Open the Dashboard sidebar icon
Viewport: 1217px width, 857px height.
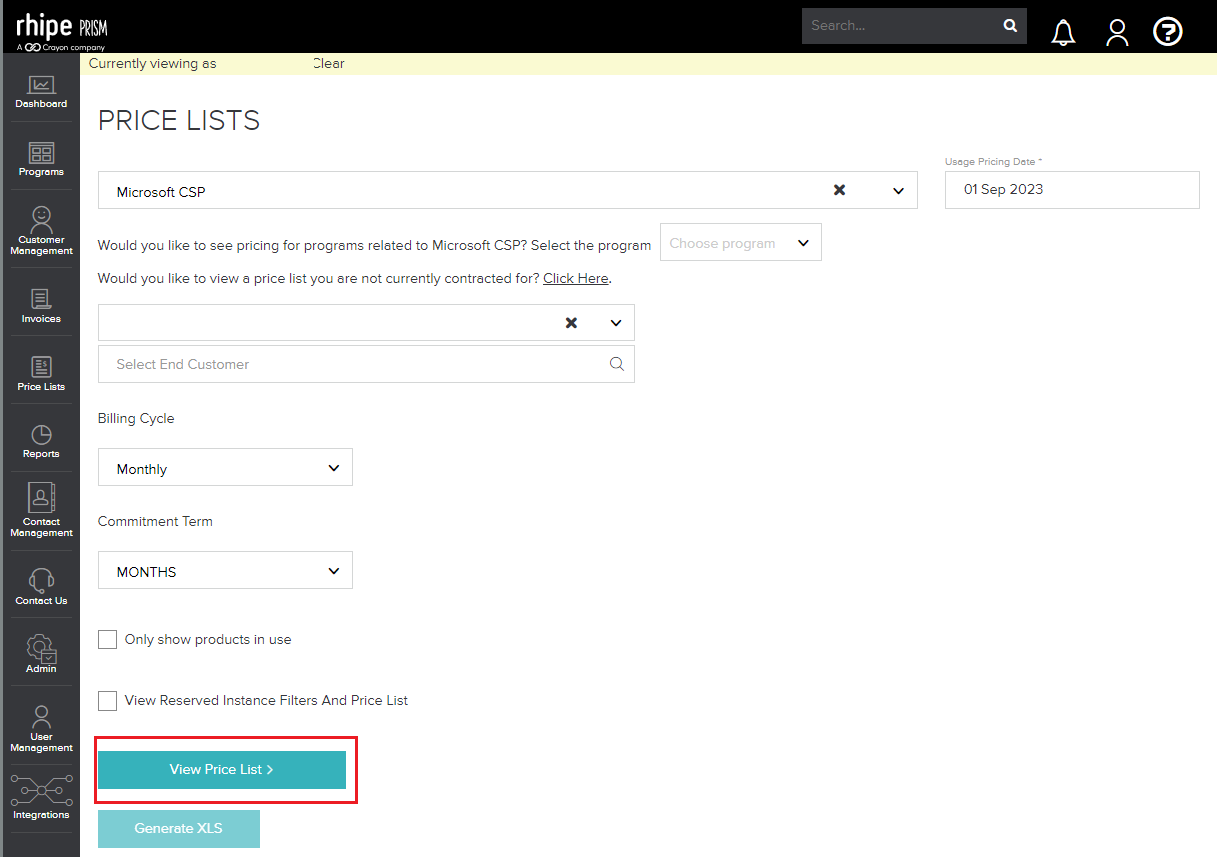[x=41, y=92]
